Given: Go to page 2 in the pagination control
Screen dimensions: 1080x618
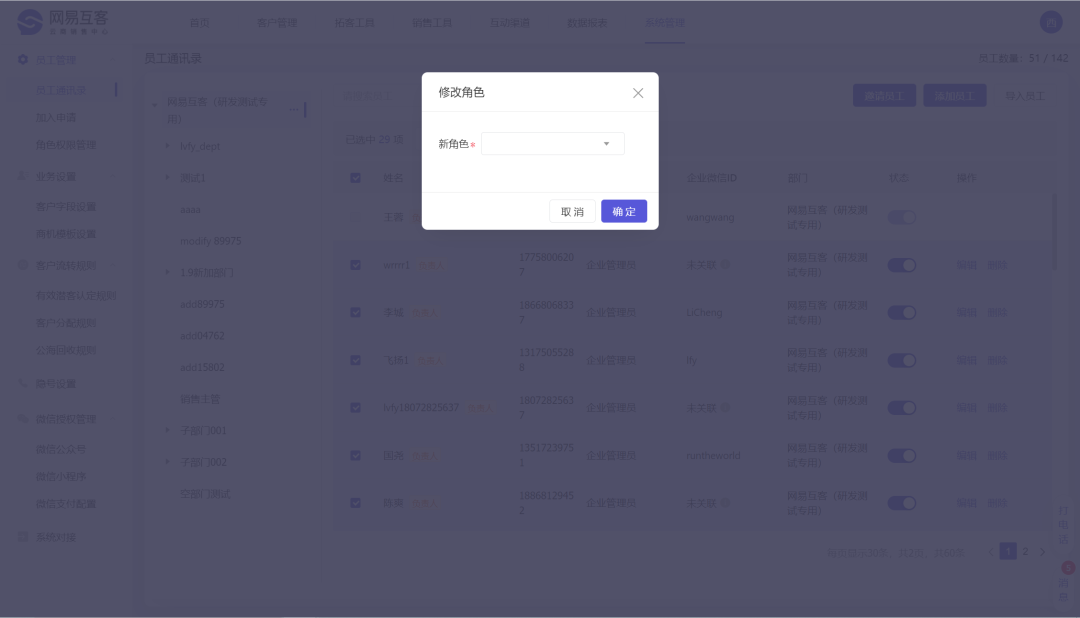Looking at the screenshot, I should point(1024,550).
